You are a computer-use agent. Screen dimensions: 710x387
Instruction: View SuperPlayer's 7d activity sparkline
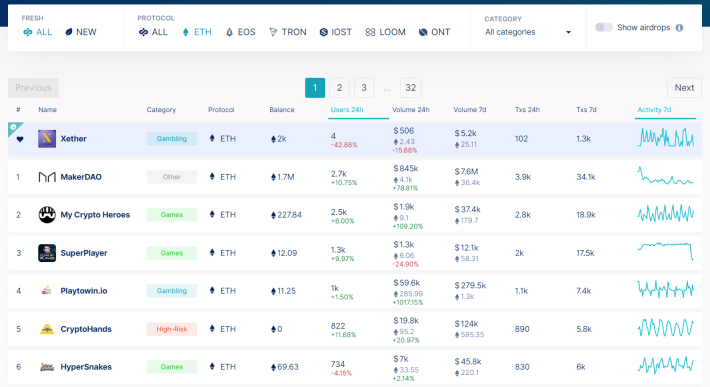pyautogui.click(x=666, y=251)
